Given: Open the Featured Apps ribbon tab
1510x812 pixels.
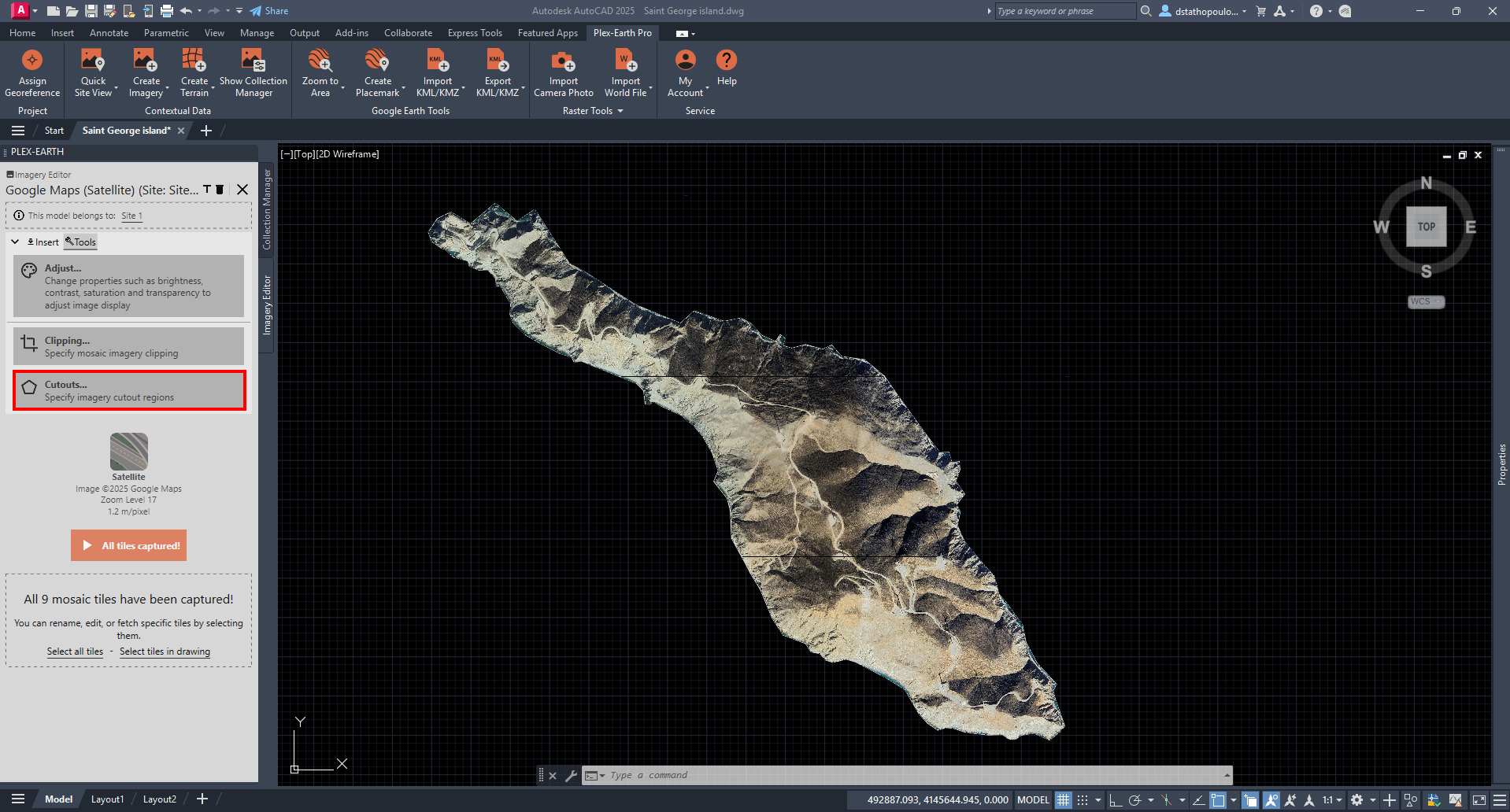Looking at the screenshot, I should 547,33.
